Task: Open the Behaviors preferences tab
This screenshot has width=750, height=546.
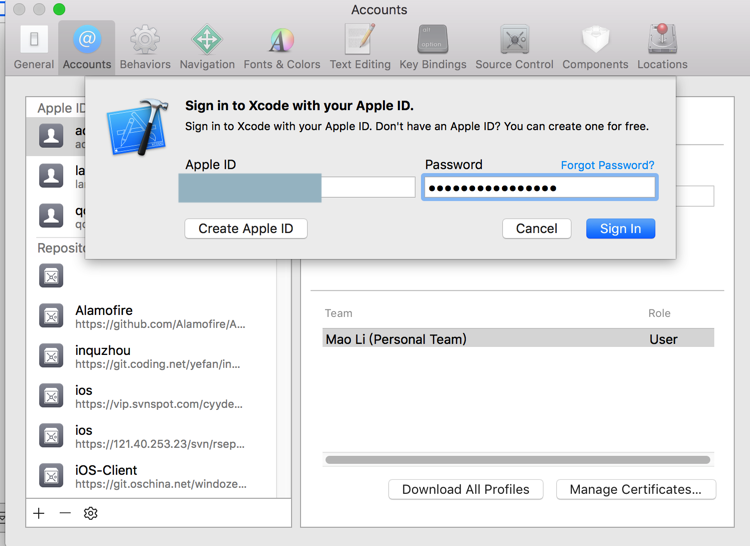Action: pos(145,48)
